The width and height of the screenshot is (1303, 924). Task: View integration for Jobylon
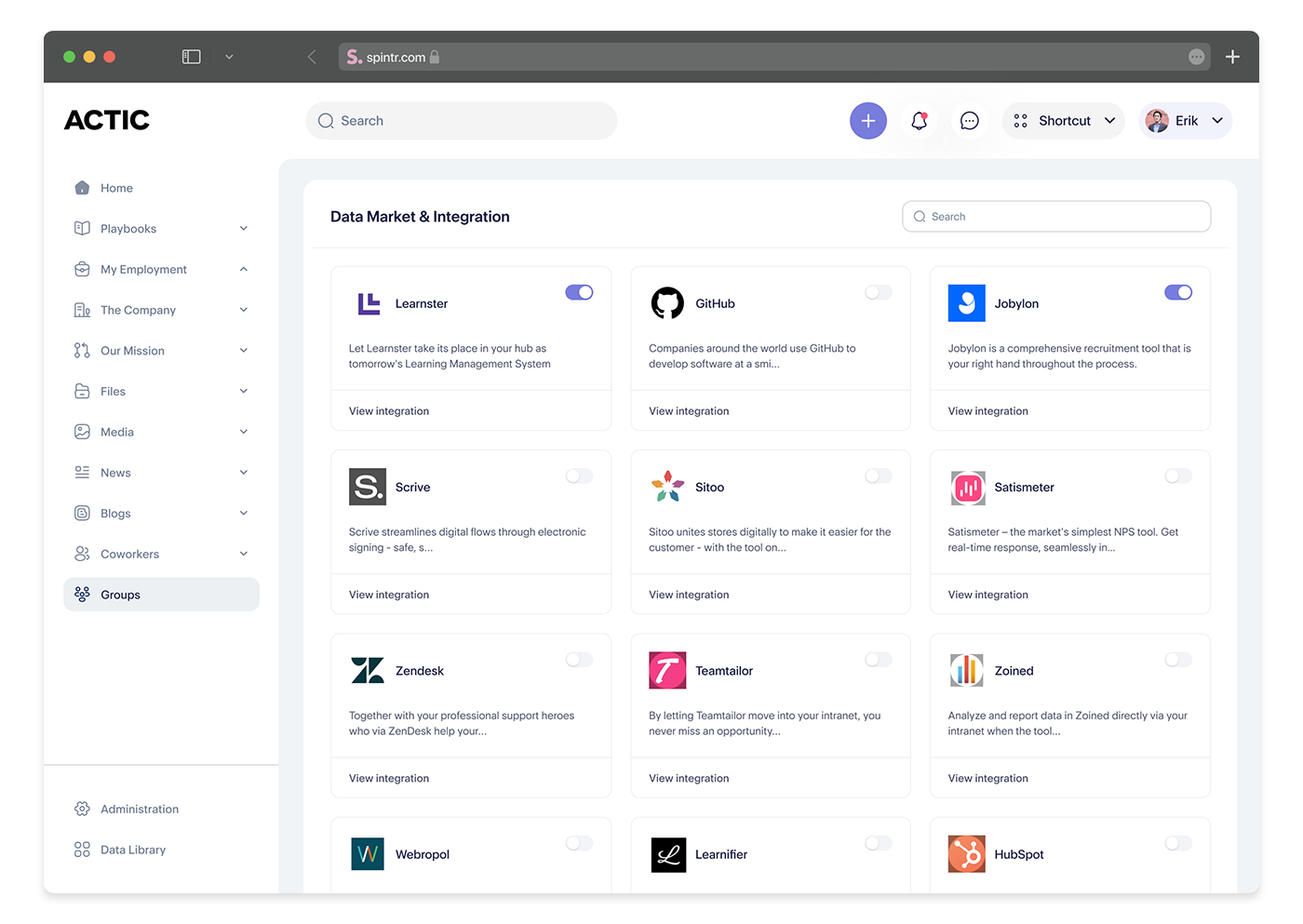988,411
